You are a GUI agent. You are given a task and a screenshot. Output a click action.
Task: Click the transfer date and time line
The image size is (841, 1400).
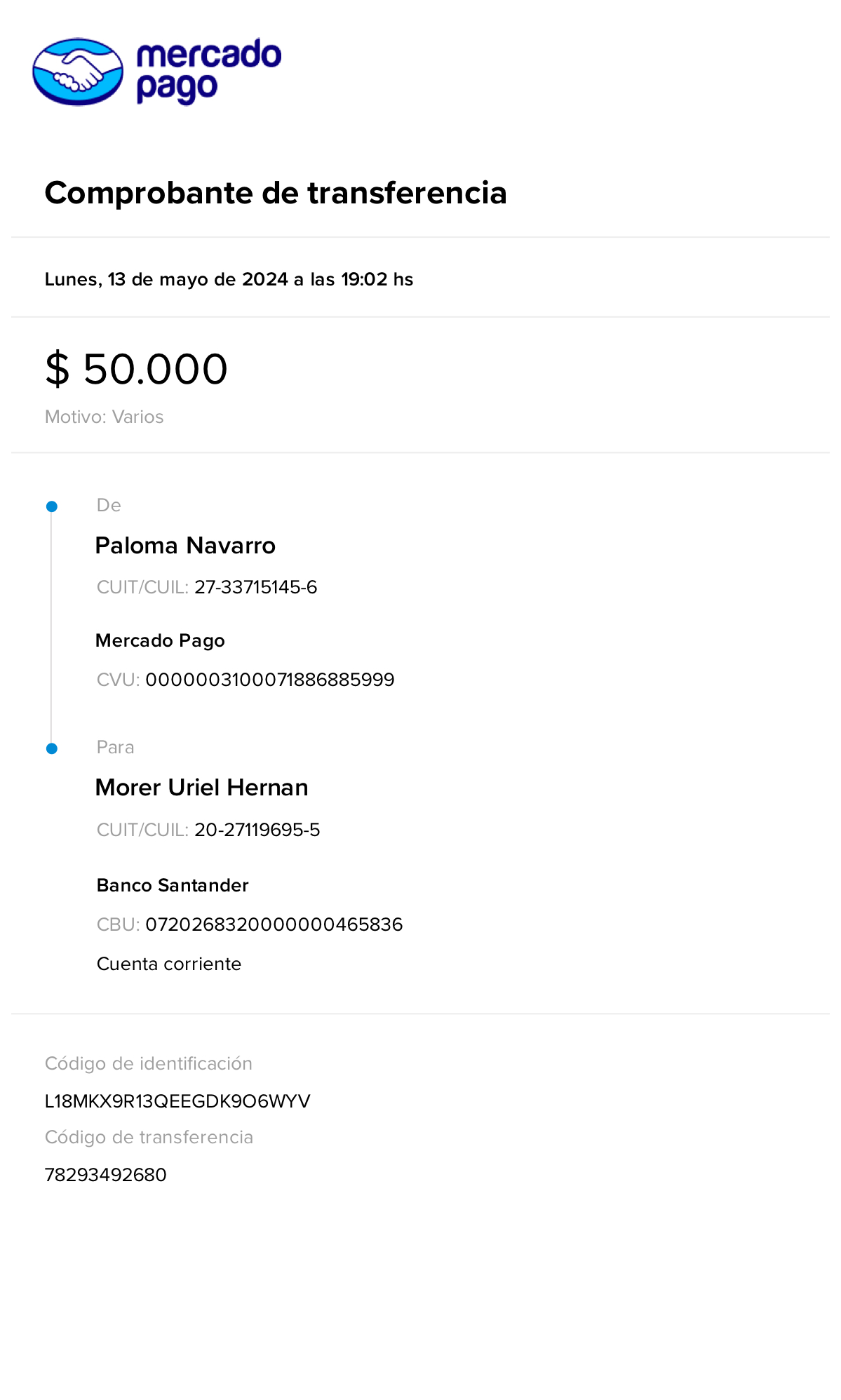click(x=229, y=279)
